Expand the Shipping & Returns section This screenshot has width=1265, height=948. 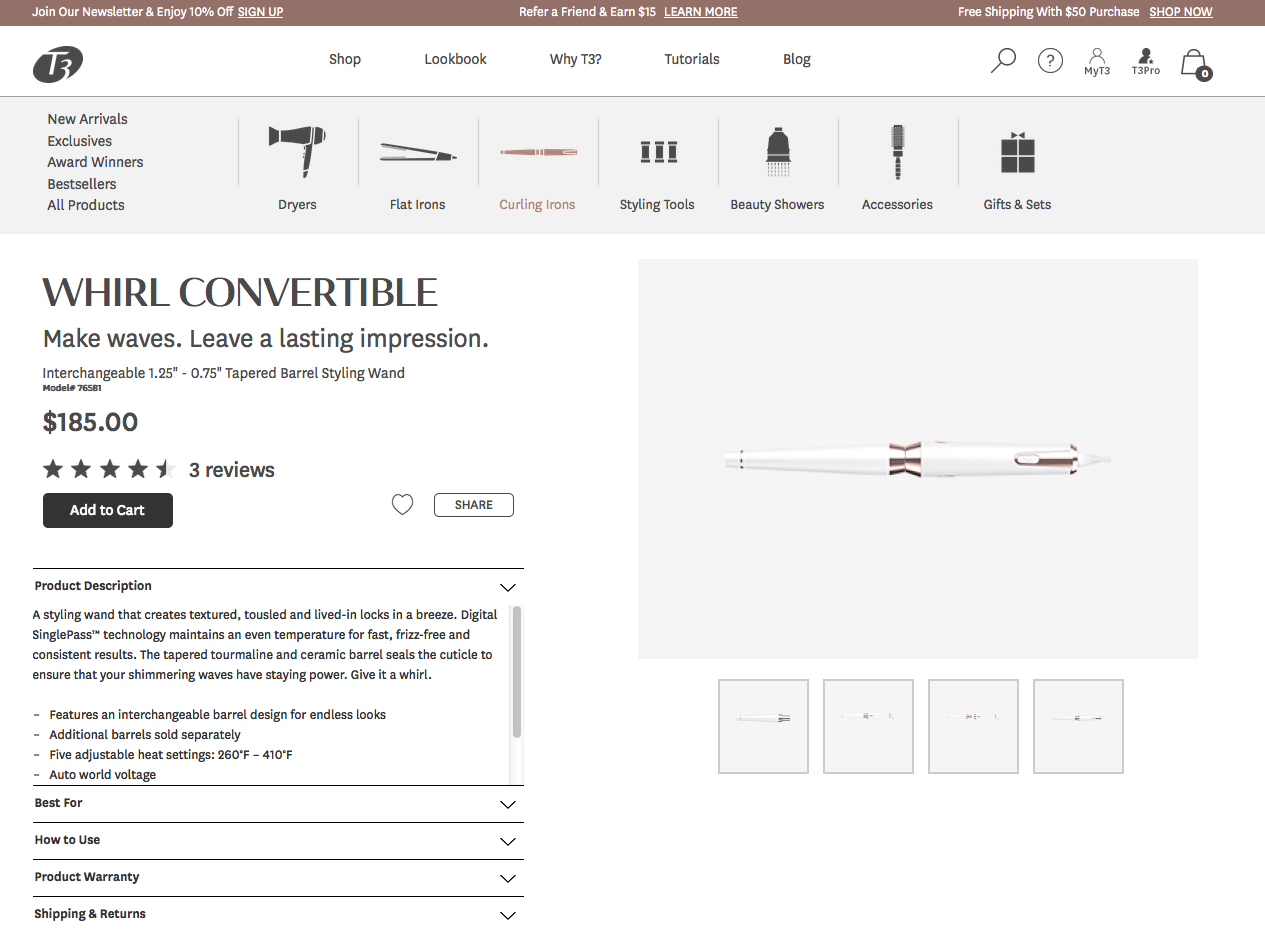point(278,915)
